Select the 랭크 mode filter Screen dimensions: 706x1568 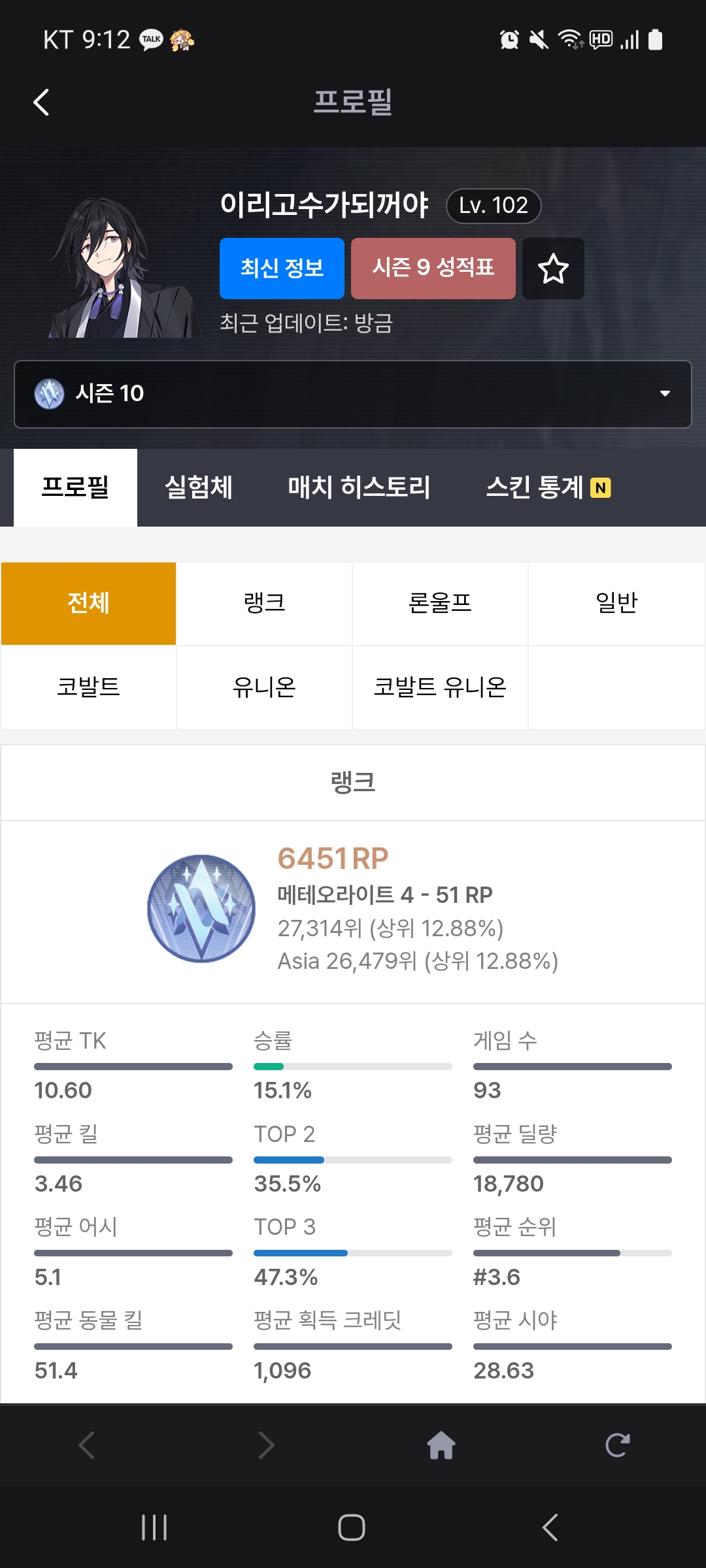coord(264,603)
